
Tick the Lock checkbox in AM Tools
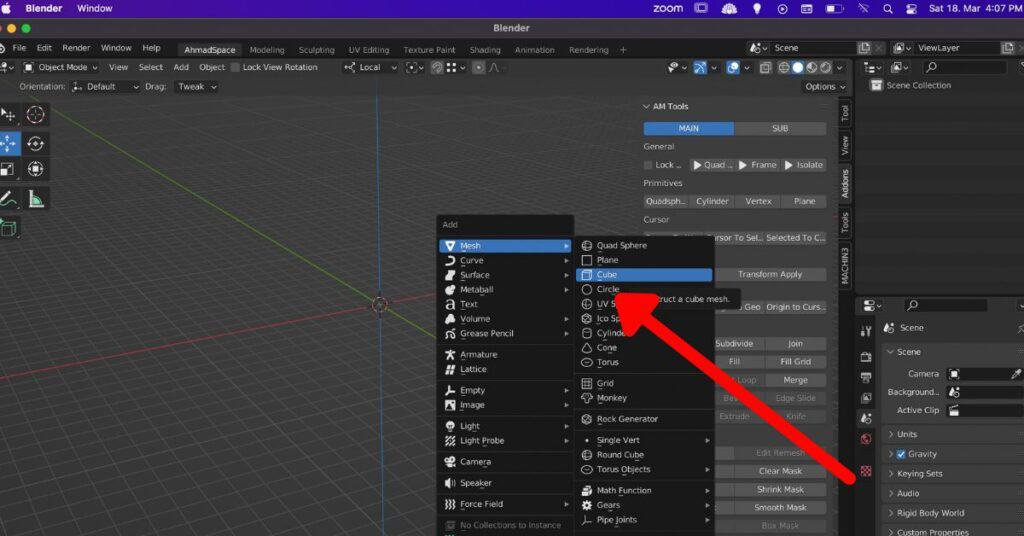tap(648, 165)
